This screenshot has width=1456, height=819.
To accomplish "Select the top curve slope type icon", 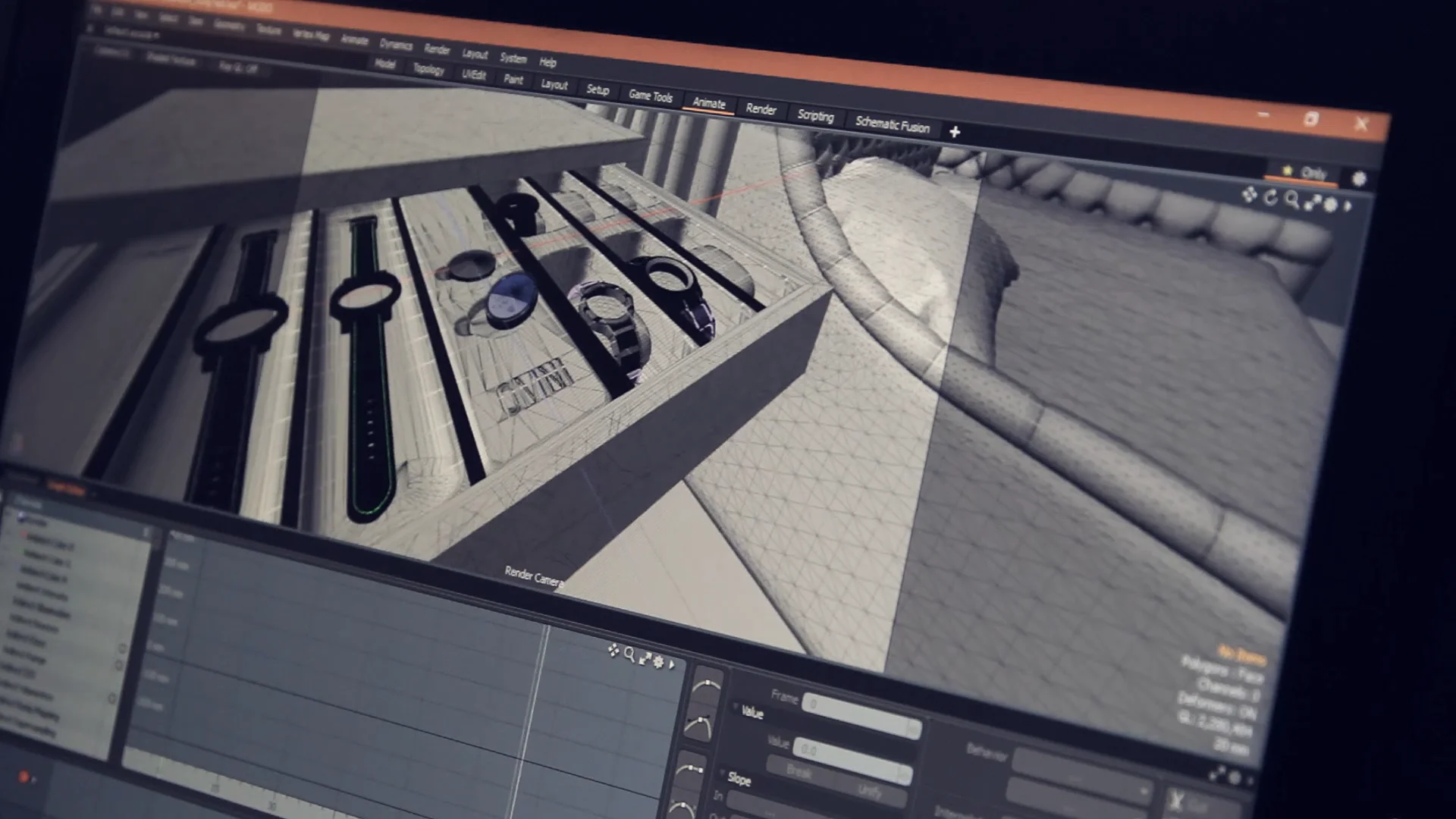I will [x=707, y=687].
